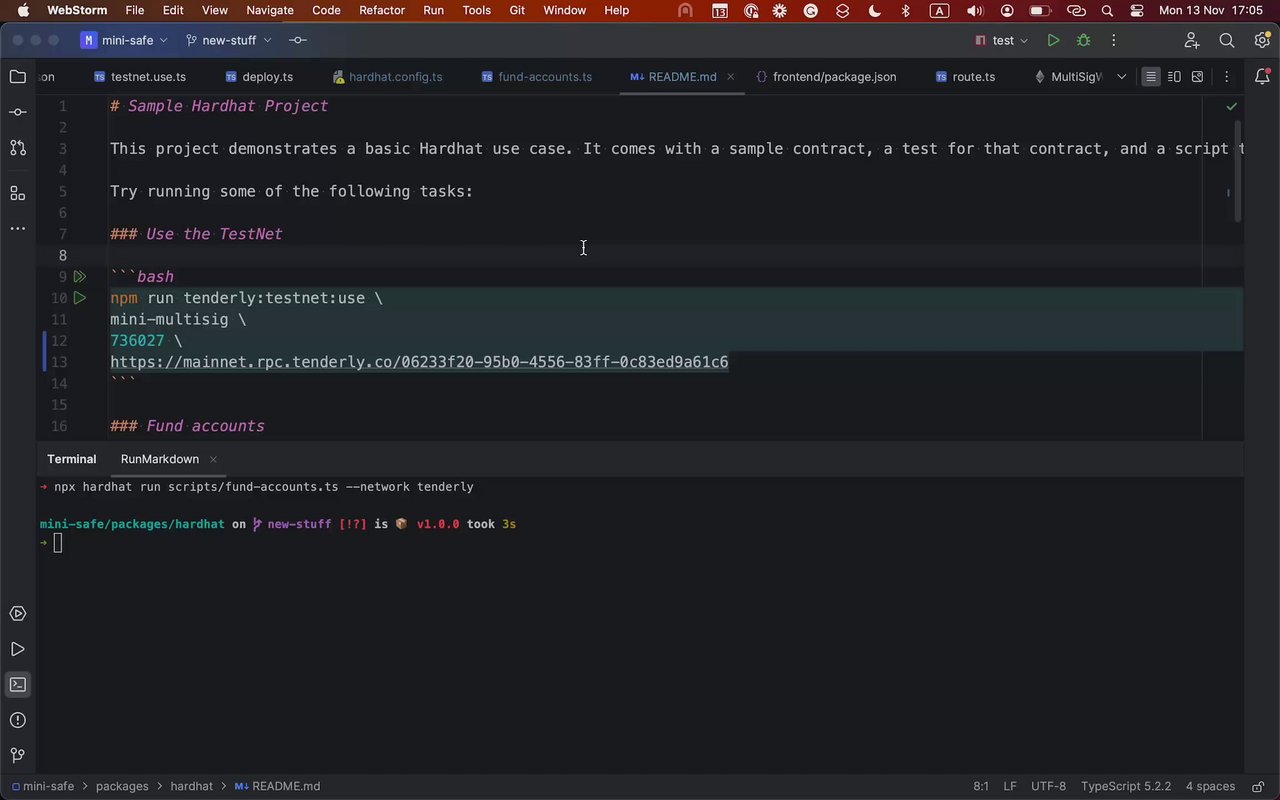This screenshot has height=800, width=1280.
Task: Run the npm command on line 10
Action: click(80, 298)
